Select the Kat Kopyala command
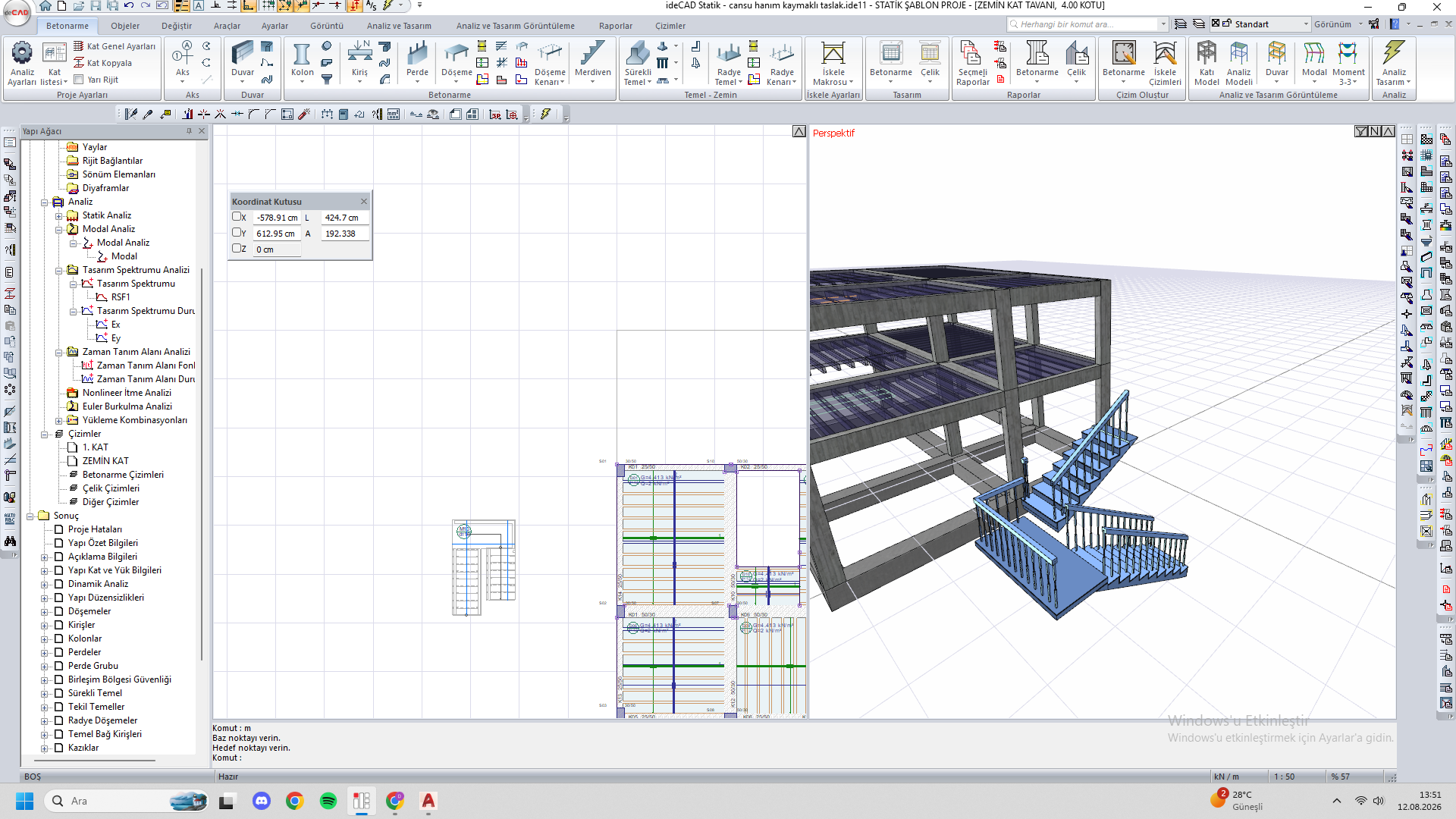 coord(102,63)
